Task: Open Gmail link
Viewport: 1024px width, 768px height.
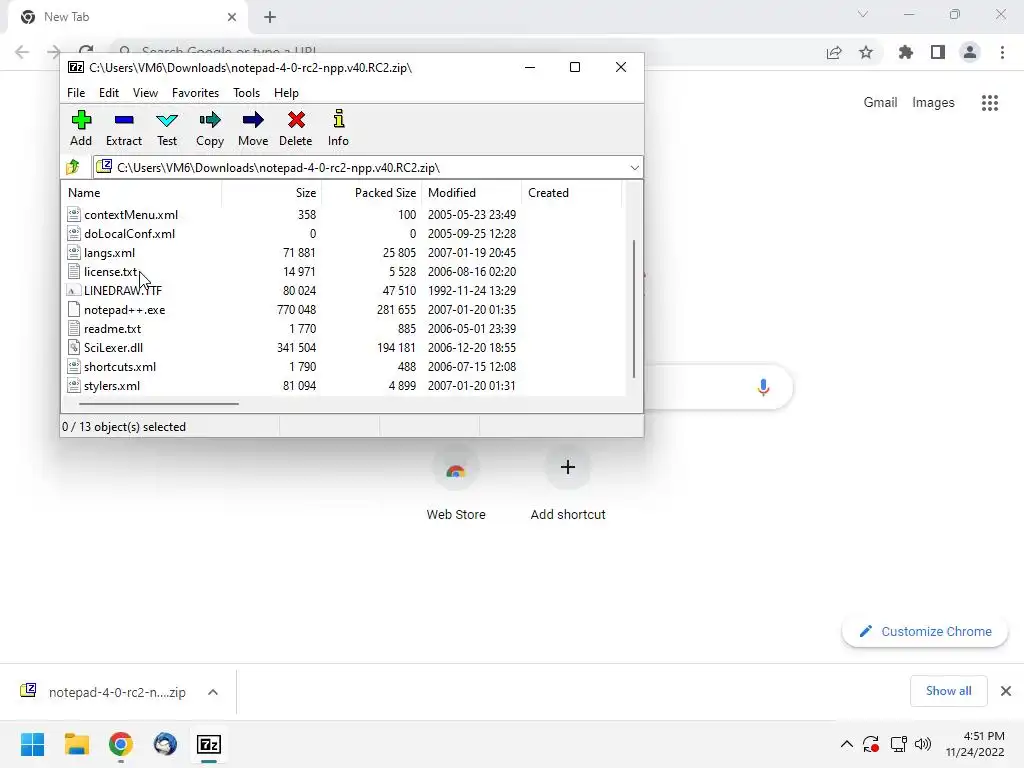Action: pyautogui.click(x=880, y=103)
